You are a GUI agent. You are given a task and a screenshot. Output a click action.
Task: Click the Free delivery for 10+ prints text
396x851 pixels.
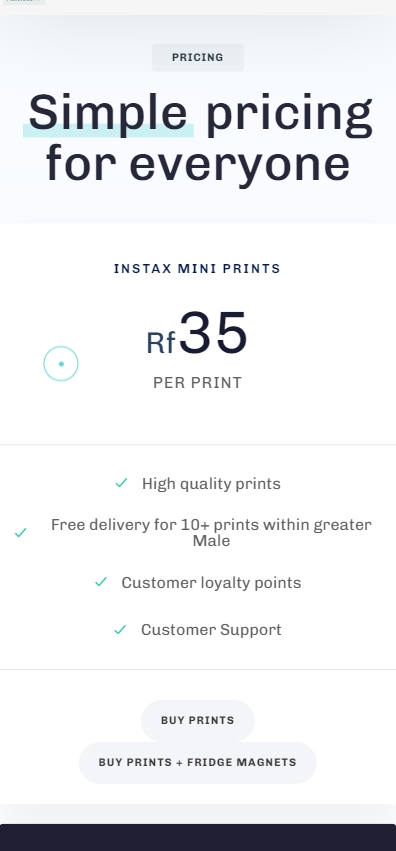point(212,532)
